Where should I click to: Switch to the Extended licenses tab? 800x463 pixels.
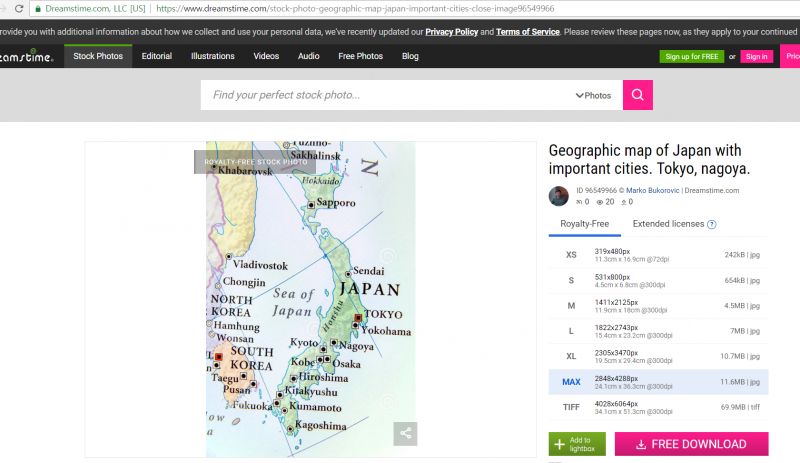pyautogui.click(x=668, y=224)
